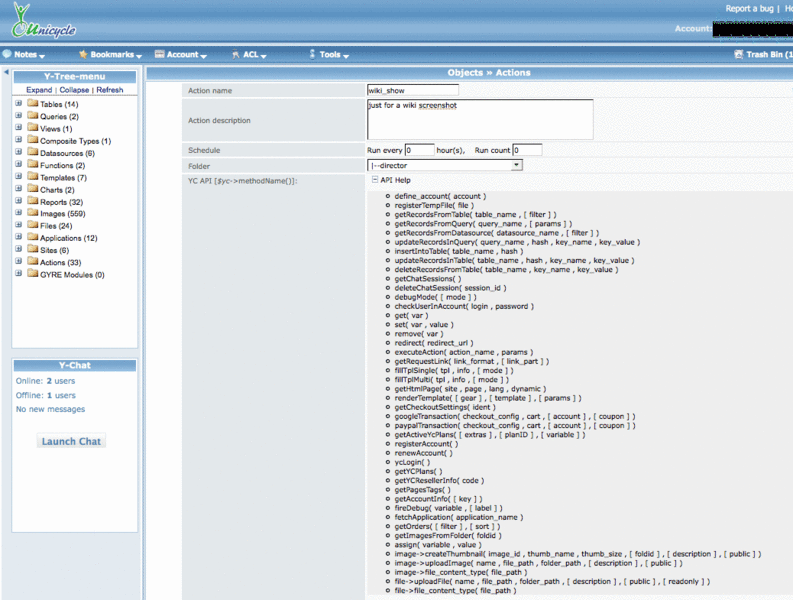Click the Images folder icon
793x600 pixels.
[x=32, y=214]
